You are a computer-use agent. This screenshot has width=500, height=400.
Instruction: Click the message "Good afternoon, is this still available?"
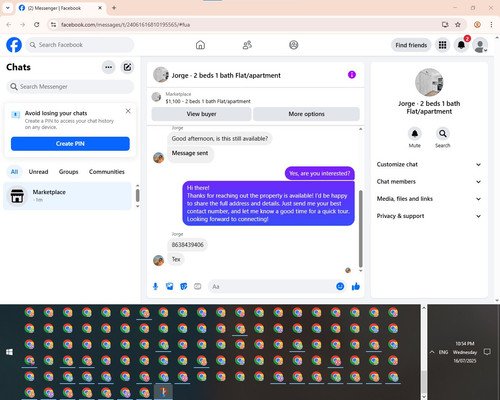[x=220, y=139]
